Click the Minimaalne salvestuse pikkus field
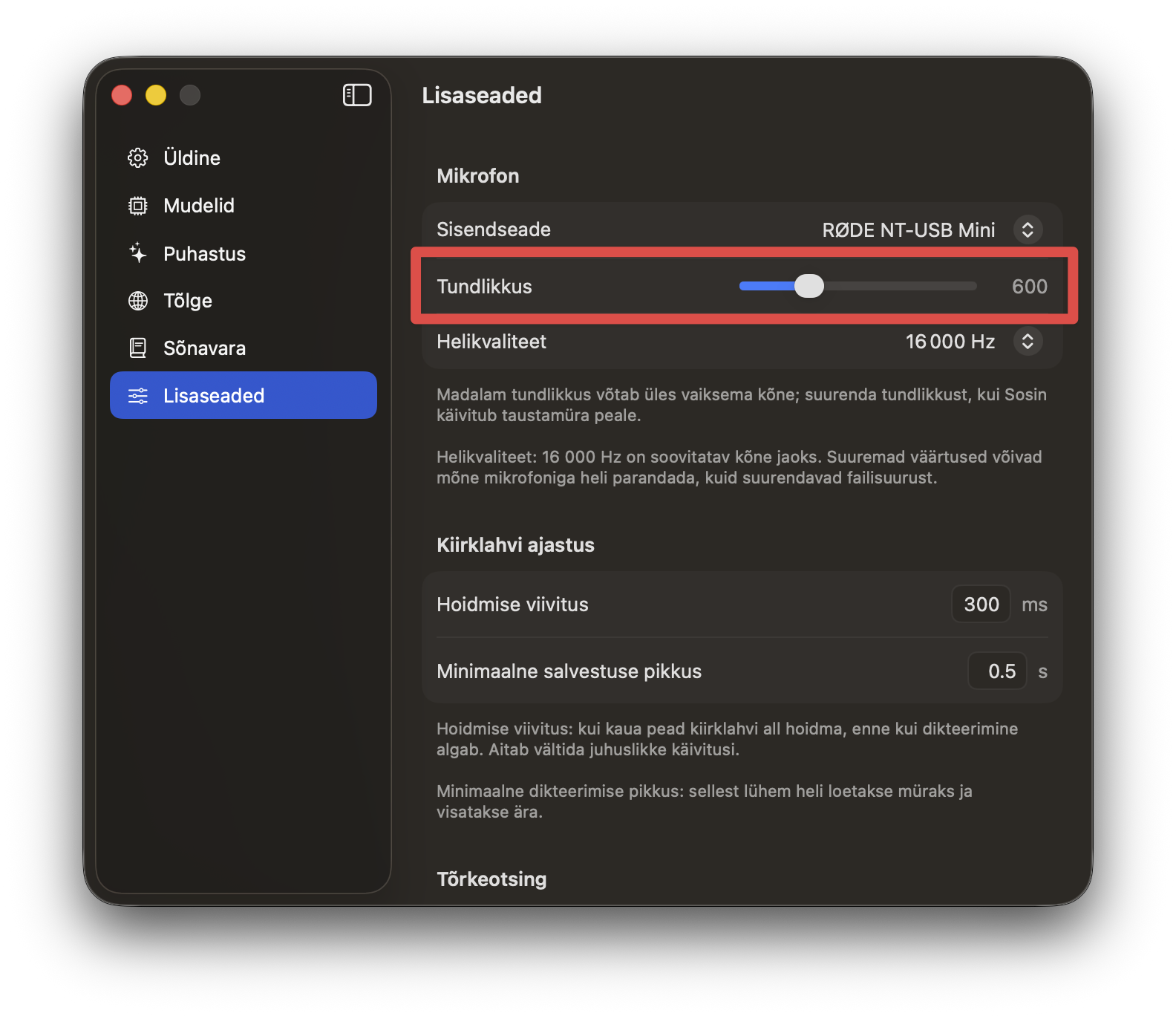 click(x=998, y=671)
